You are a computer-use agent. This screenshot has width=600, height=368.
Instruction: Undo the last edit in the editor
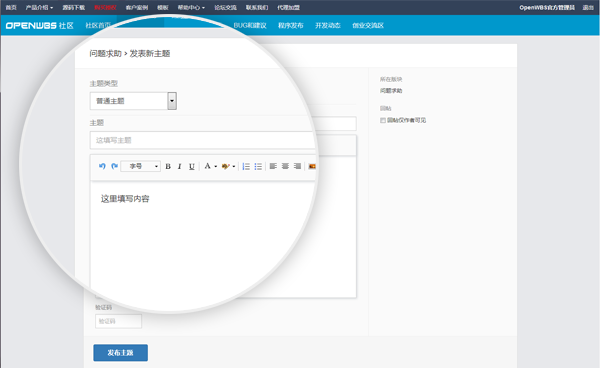click(x=102, y=166)
